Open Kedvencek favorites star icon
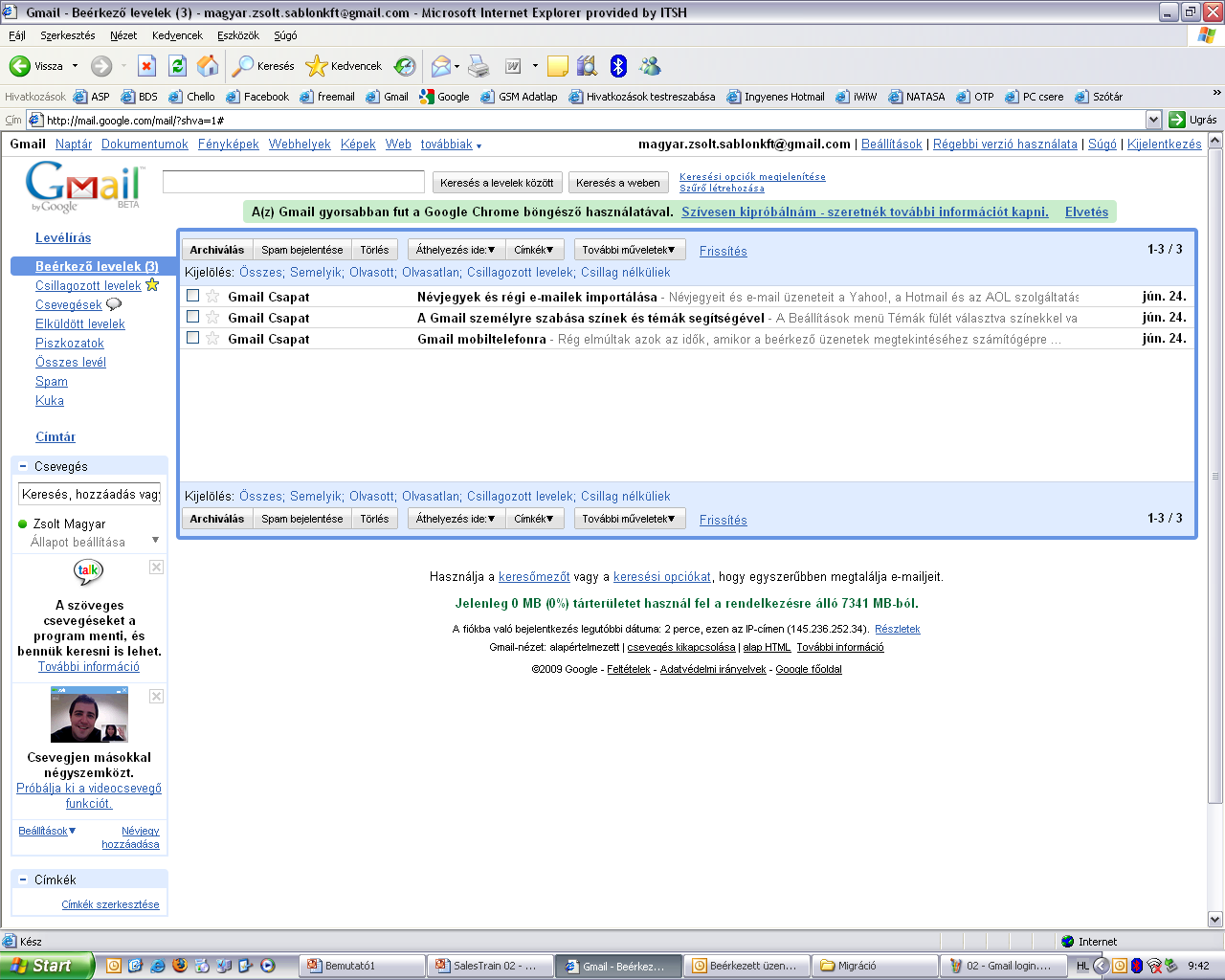 pos(316,66)
